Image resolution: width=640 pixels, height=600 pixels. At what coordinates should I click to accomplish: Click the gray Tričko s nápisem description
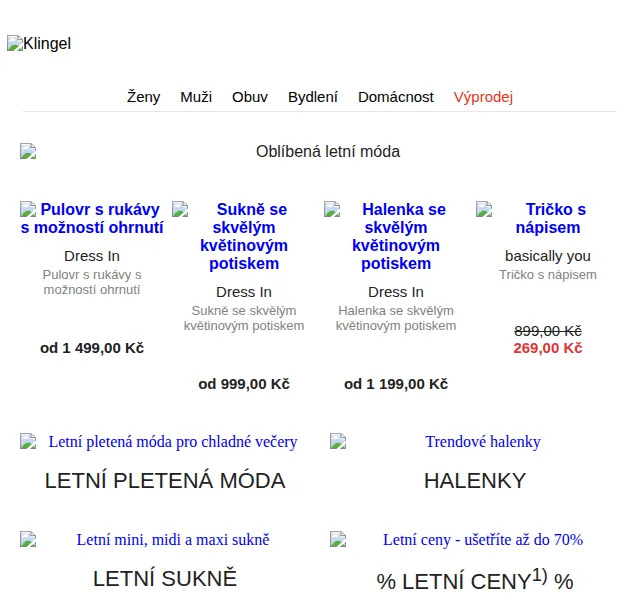548,275
